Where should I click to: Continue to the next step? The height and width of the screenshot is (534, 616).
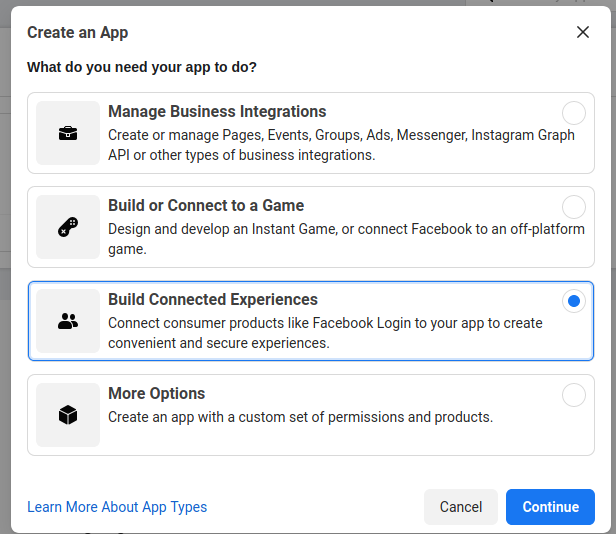550,507
